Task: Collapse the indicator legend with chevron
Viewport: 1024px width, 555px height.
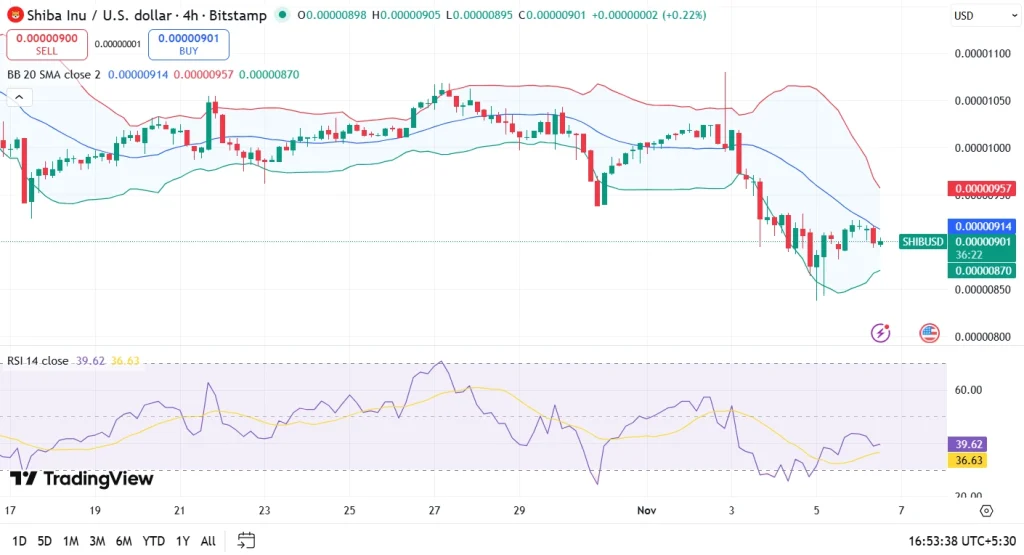Action: pyautogui.click(x=19, y=97)
